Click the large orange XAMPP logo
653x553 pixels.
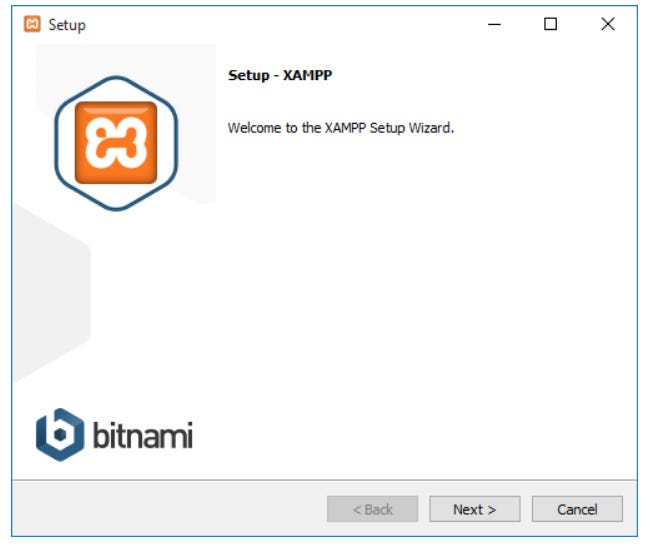point(116,143)
